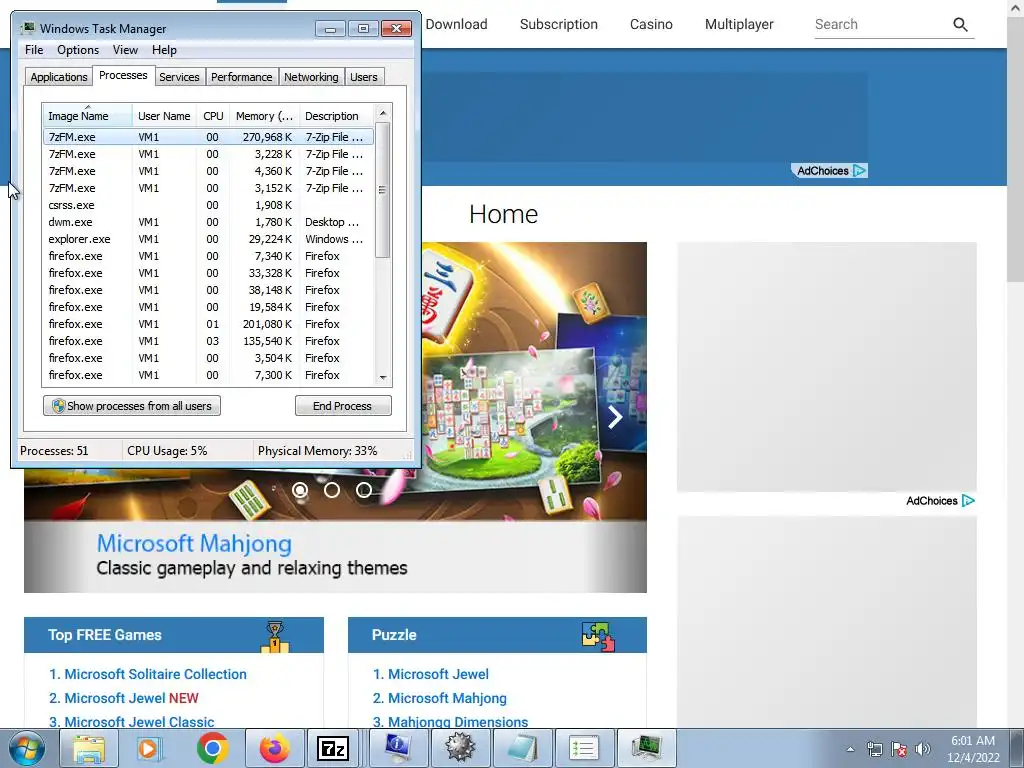This screenshot has height=768, width=1024.
Task: Click process list scrollbar down arrow
Action: point(383,377)
